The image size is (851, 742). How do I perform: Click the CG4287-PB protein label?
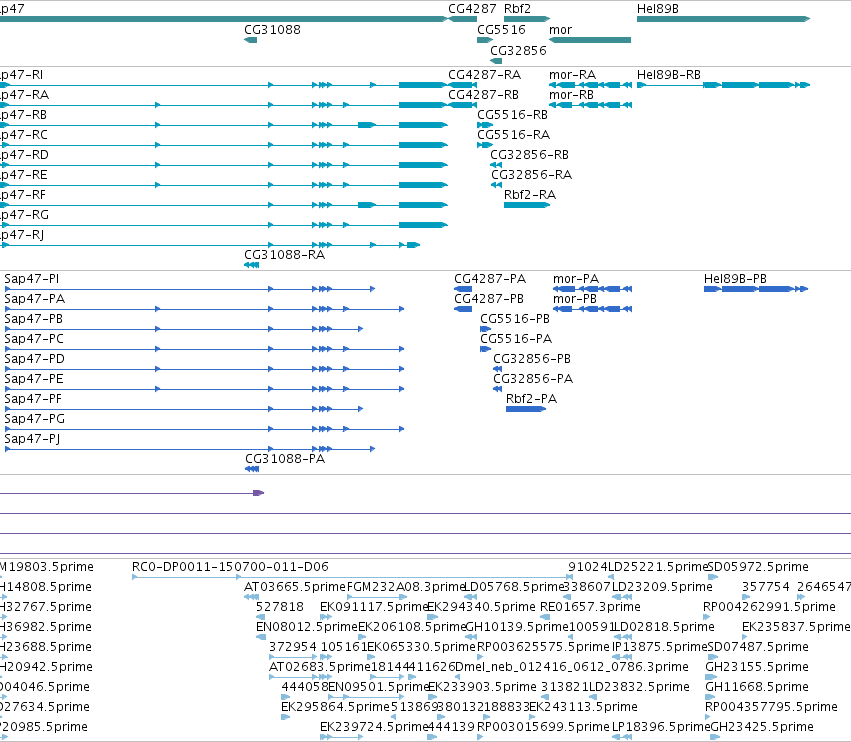tap(489, 299)
